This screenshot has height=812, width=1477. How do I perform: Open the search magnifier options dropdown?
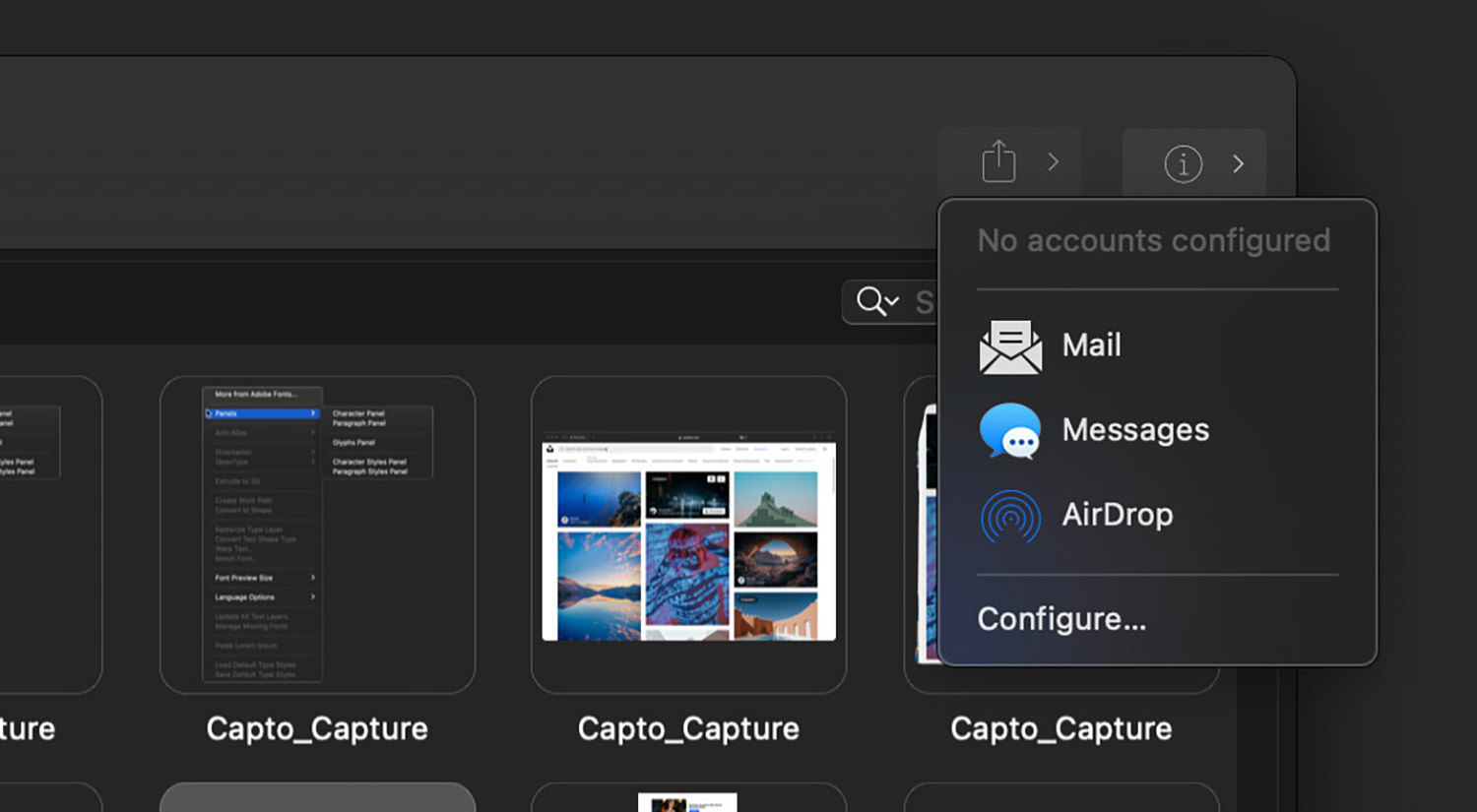[x=878, y=301]
